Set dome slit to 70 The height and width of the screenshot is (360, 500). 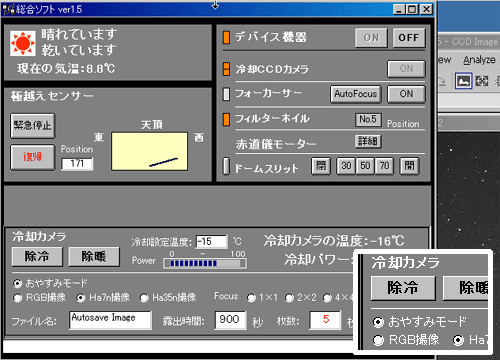tap(384, 166)
